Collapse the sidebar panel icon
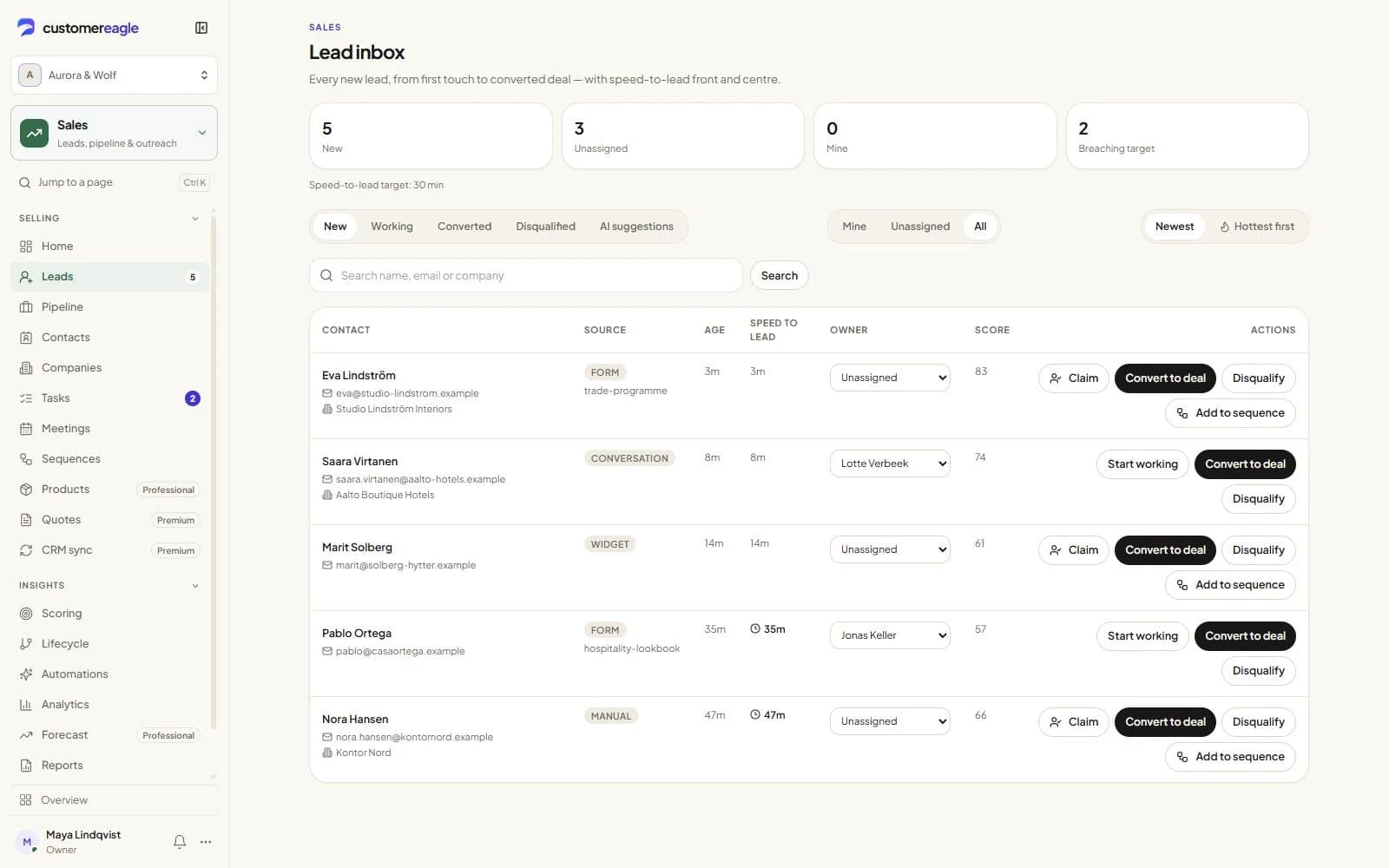The height and width of the screenshot is (868, 1389). click(201, 28)
